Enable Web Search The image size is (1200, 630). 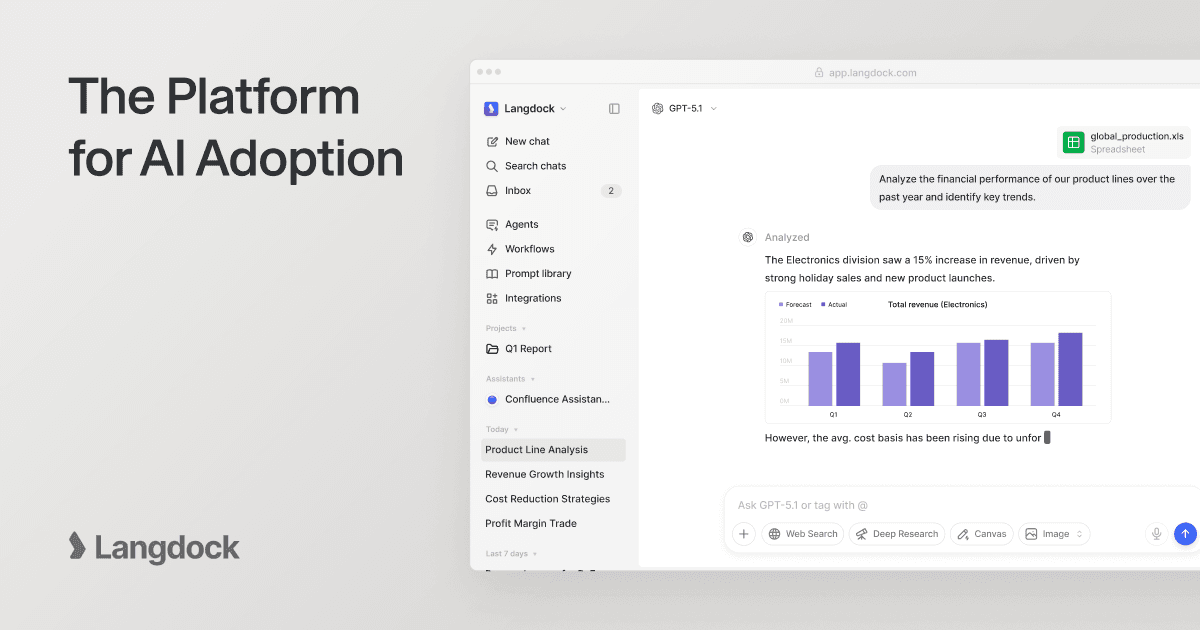point(803,534)
